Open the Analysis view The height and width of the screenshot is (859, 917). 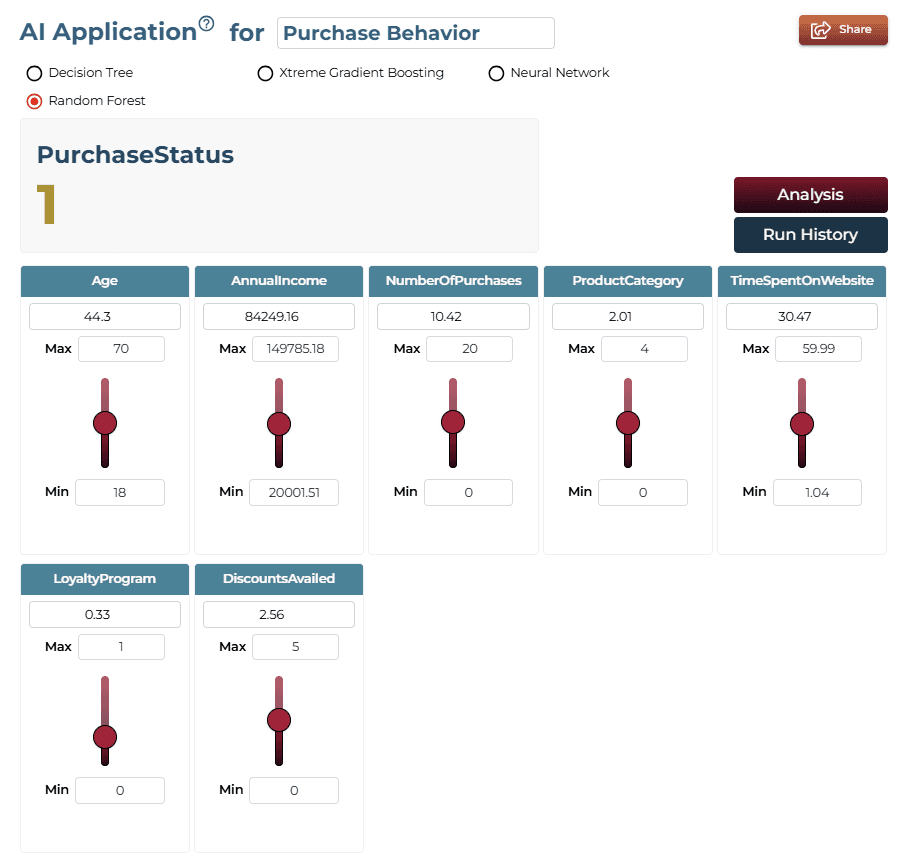point(811,195)
